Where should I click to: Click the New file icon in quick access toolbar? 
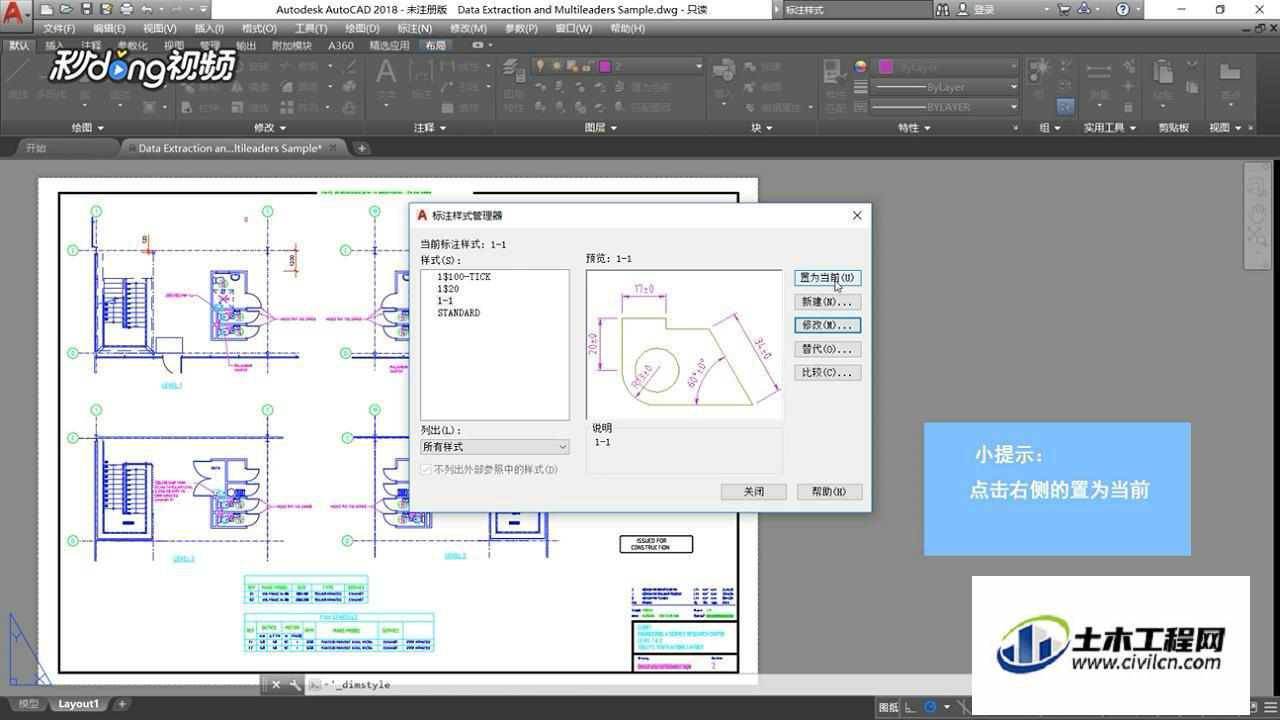(x=47, y=9)
